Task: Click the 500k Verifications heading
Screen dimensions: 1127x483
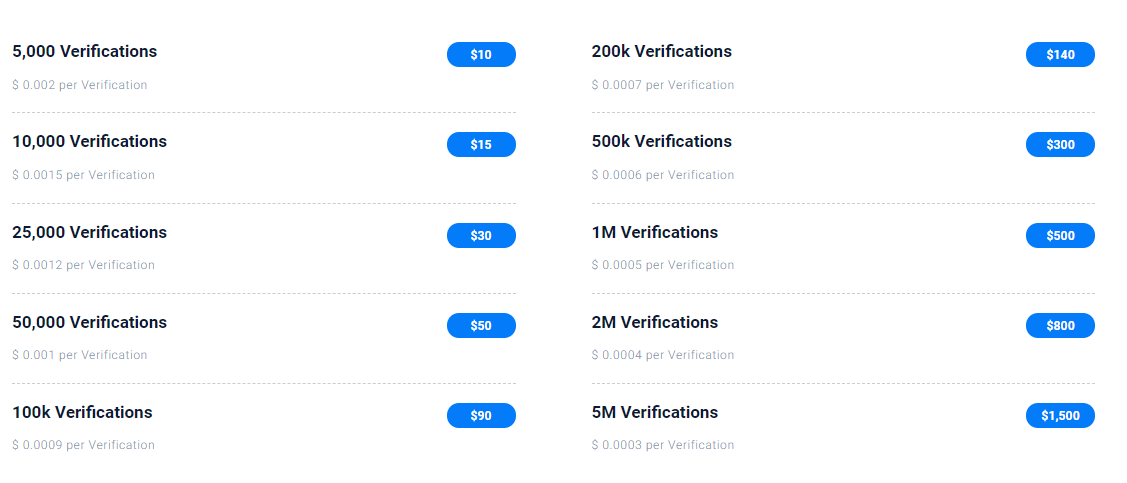Action: pyautogui.click(x=662, y=142)
